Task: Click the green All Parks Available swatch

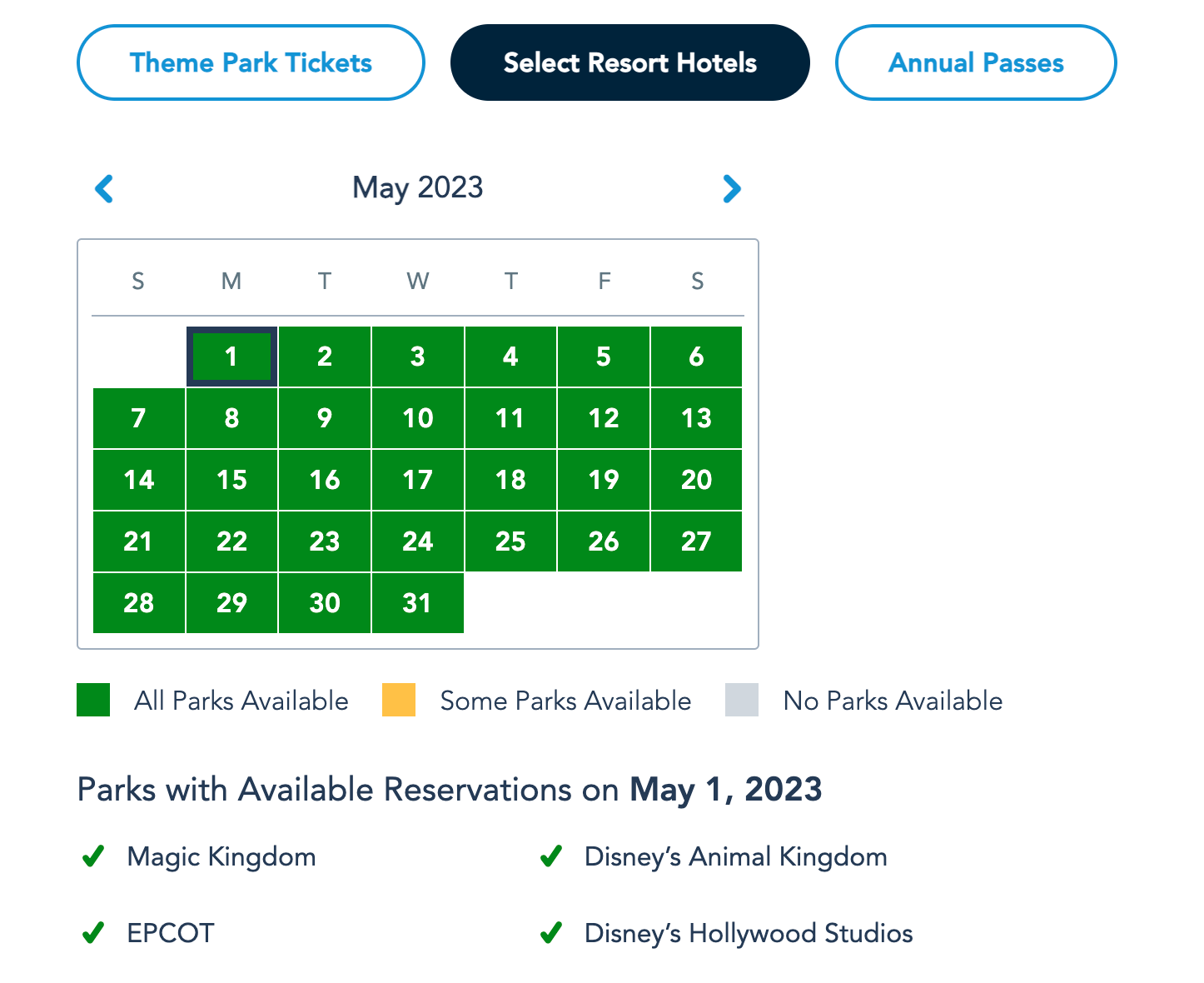Action: pos(93,700)
